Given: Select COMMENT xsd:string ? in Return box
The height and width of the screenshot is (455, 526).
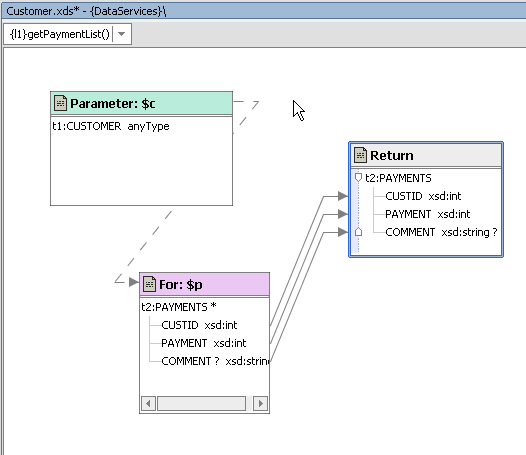Looking at the screenshot, I should pyautogui.click(x=441, y=232).
